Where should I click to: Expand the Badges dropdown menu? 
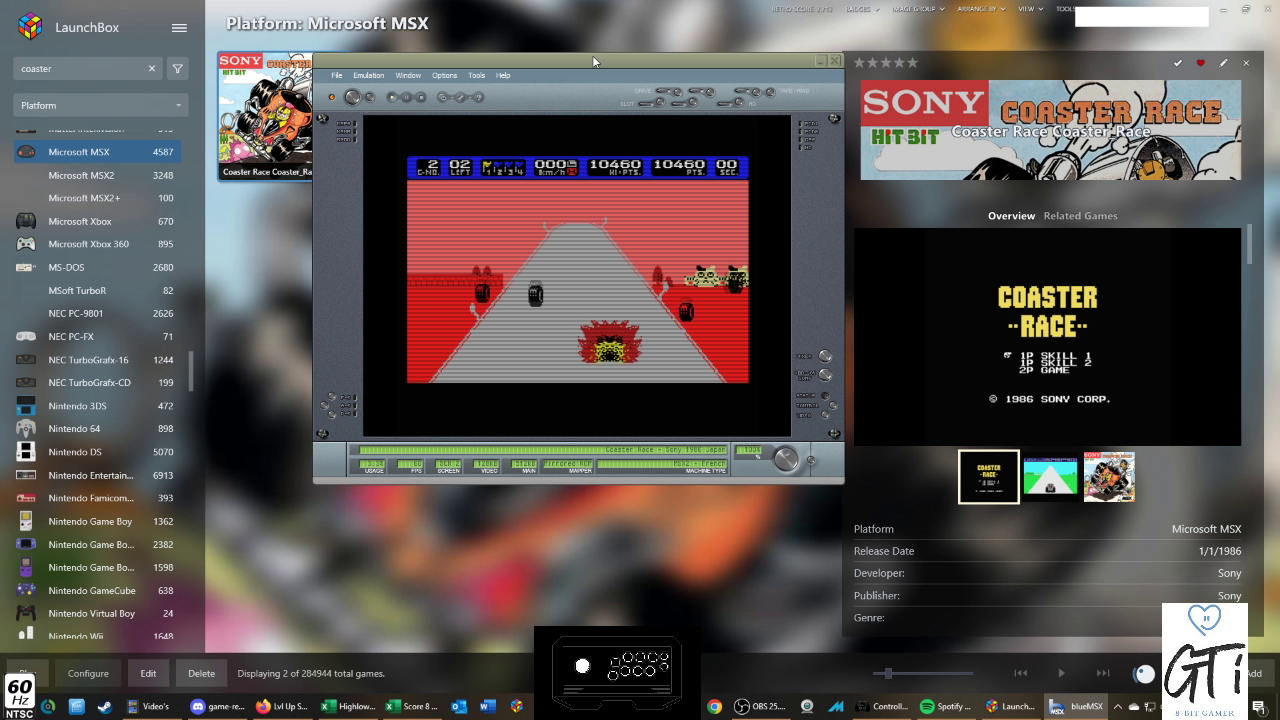[x=863, y=9]
